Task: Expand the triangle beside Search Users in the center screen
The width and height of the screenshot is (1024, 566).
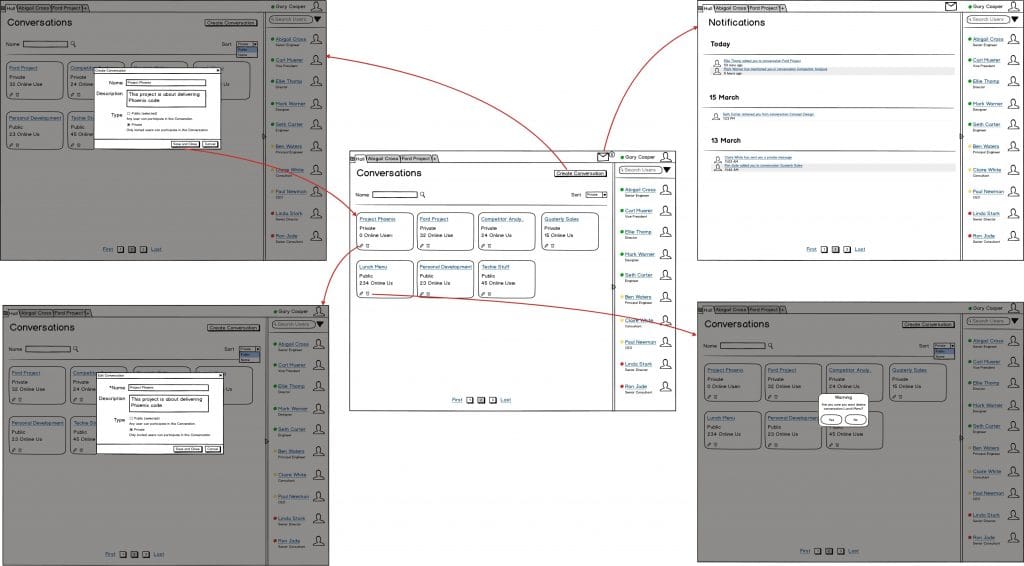Action: coord(667,170)
